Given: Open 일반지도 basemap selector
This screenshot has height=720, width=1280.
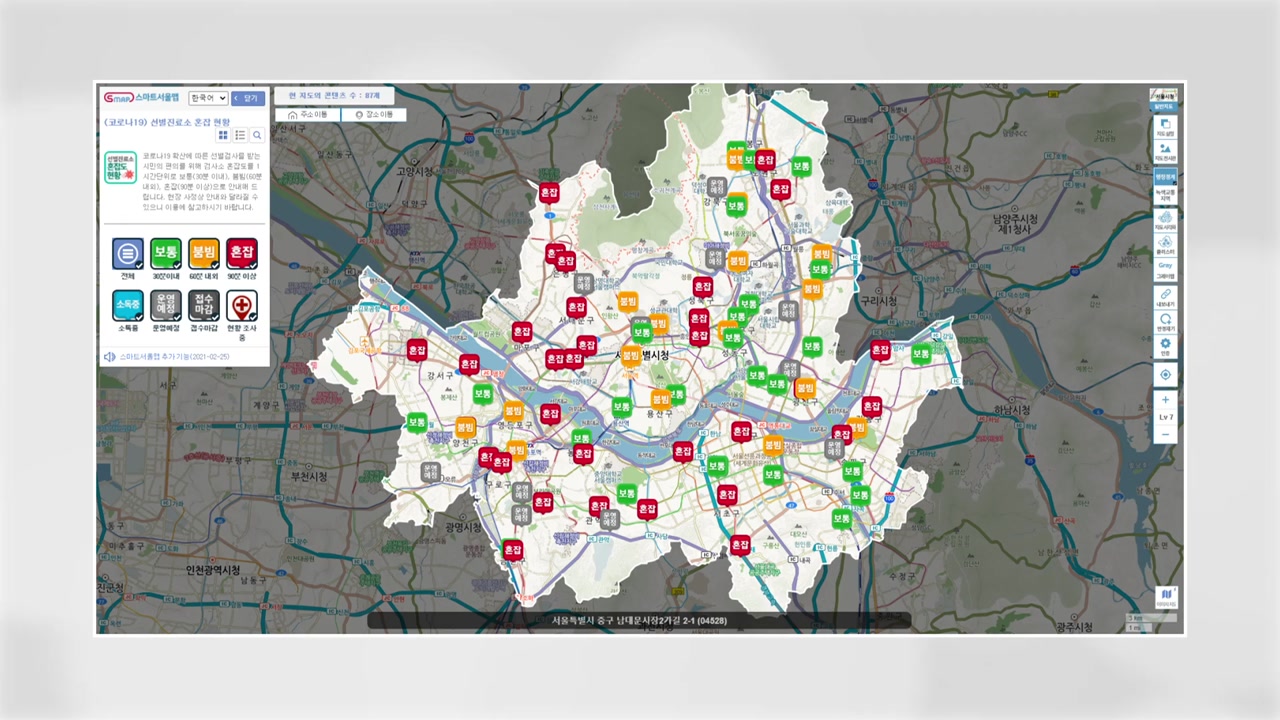Looking at the screenshot, I should coord(1164,99).
